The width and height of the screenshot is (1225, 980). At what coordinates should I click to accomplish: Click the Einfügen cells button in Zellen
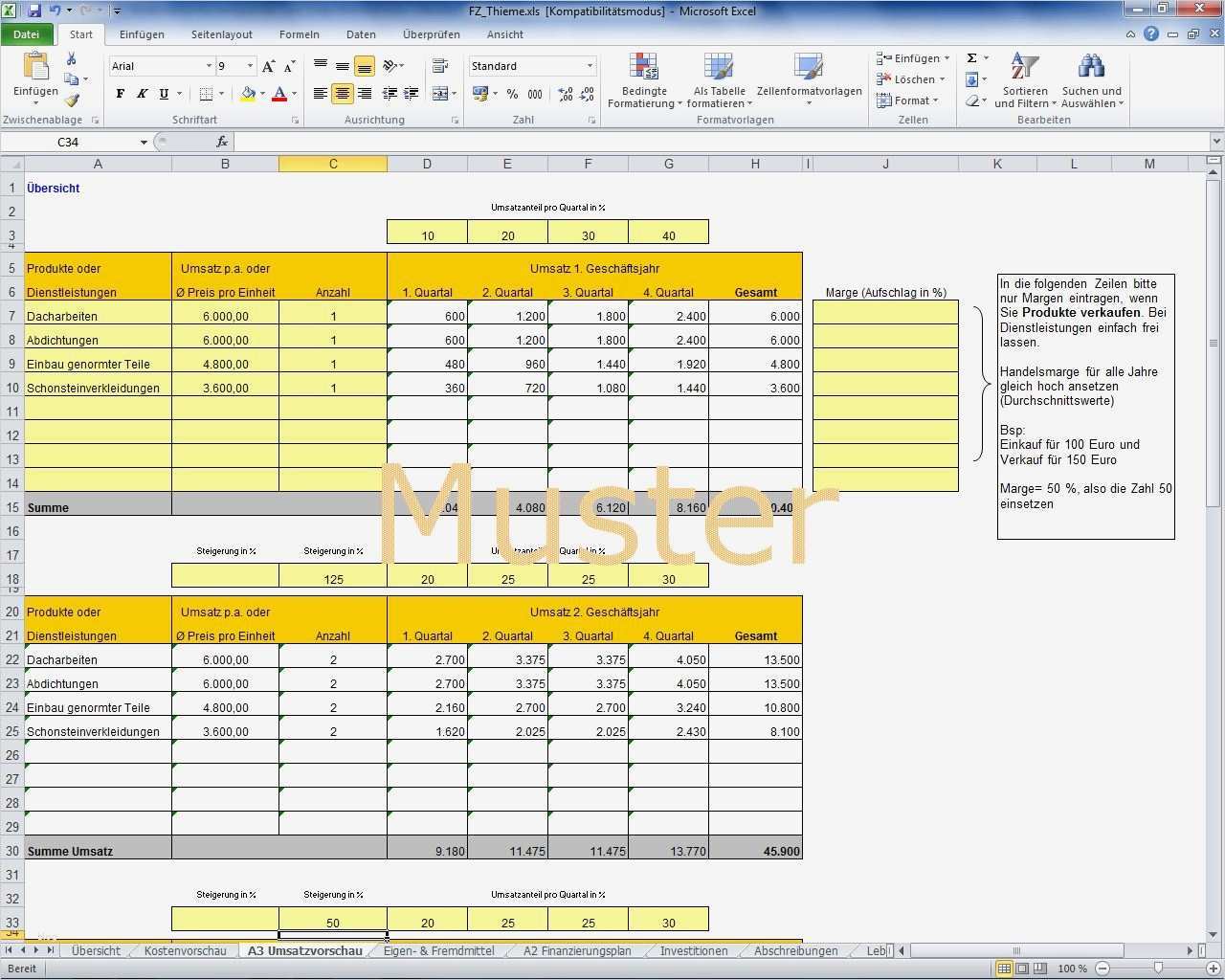click(913, 58)
